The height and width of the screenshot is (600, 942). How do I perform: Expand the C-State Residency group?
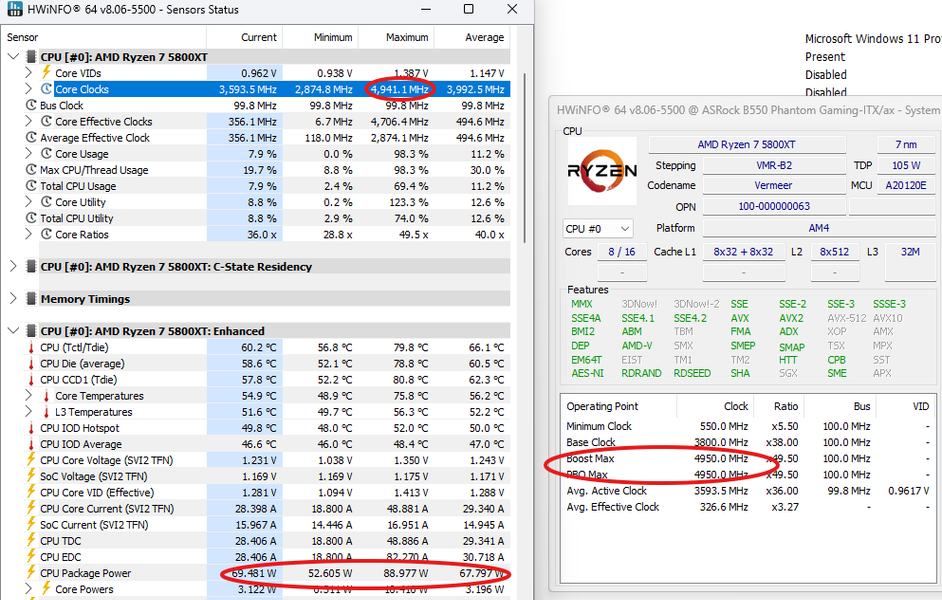[13, 266]
